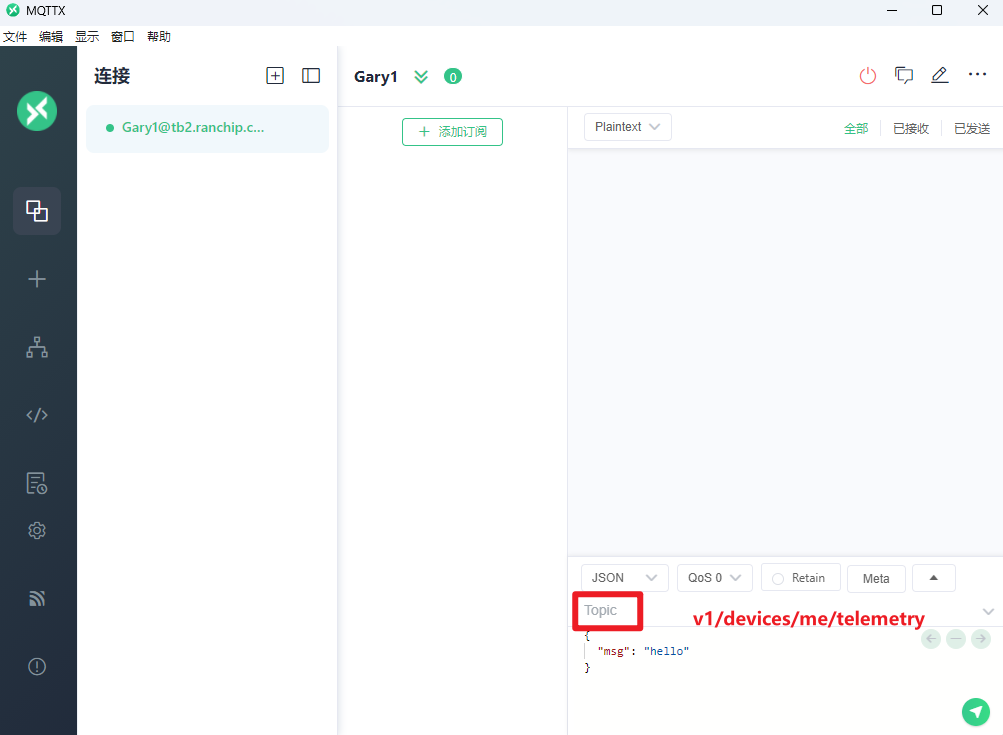Expand connection details with green double chevron
The width and height of the screenshot is (1003, 735).
click(421, 77)
